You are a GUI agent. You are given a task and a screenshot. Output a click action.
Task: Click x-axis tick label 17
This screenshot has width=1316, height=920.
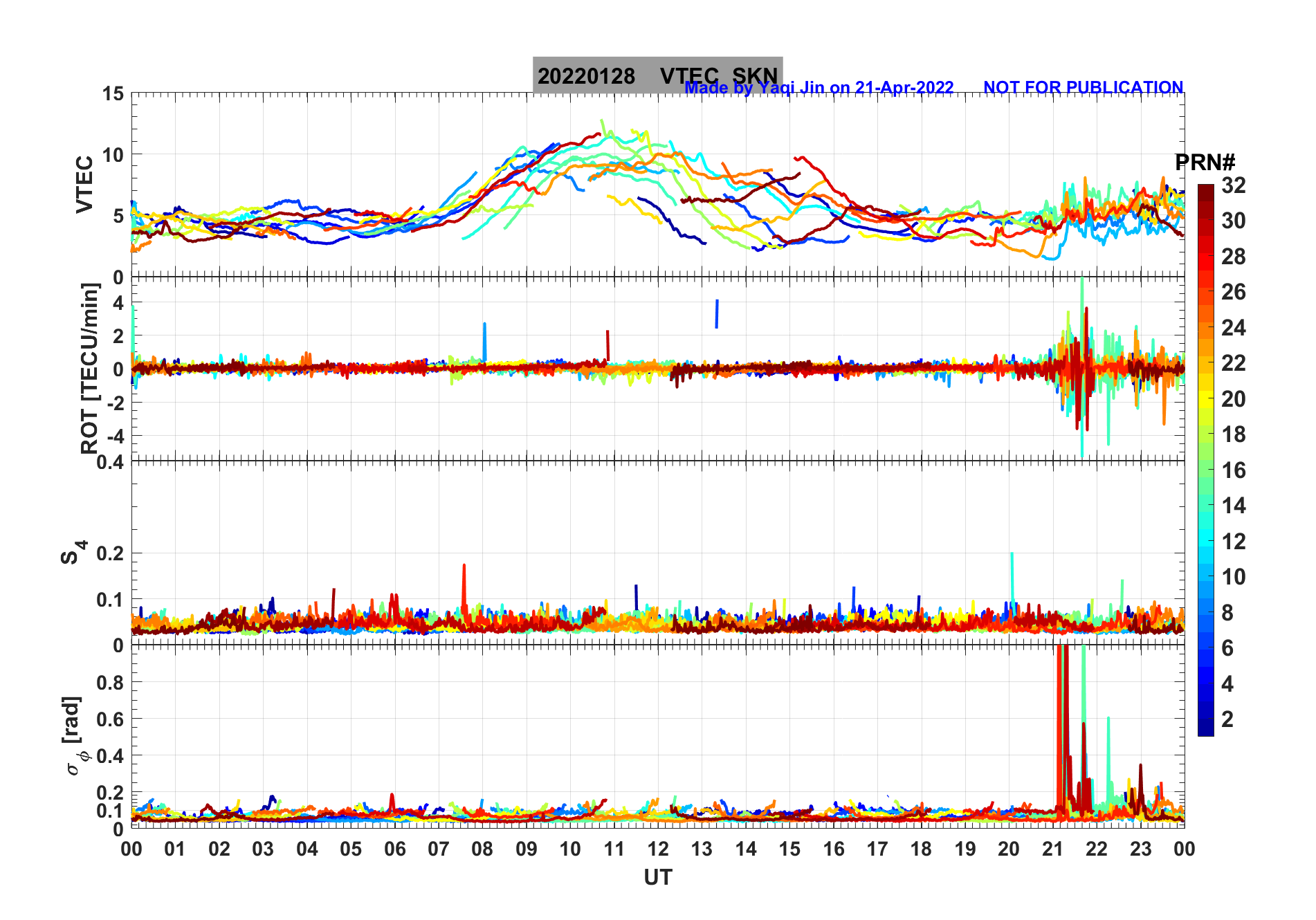(877, 849)
